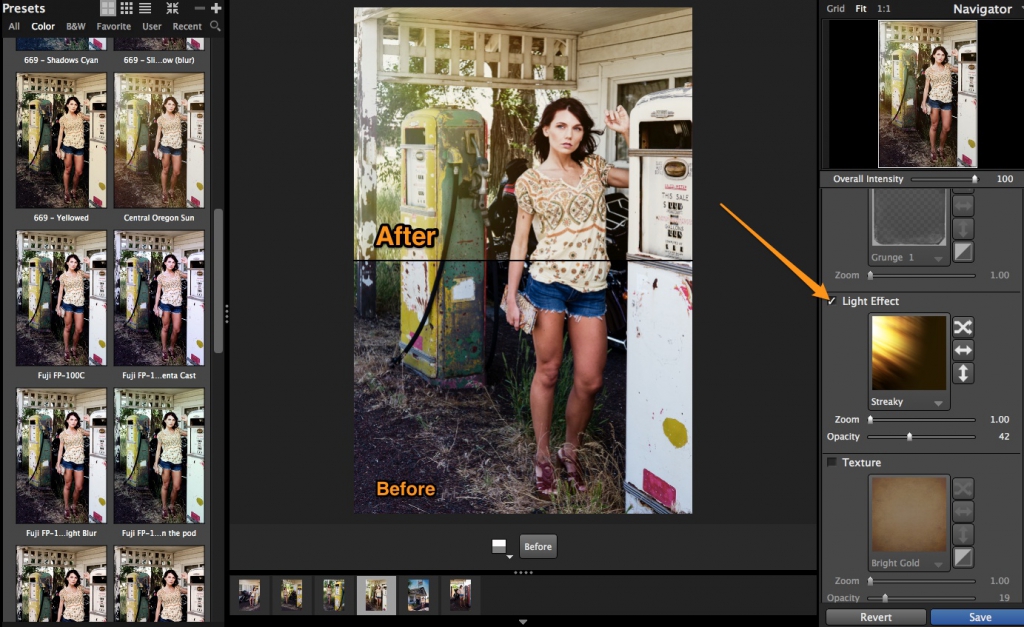
Task: Open the User presets tab
Action: tap(152, 26)
